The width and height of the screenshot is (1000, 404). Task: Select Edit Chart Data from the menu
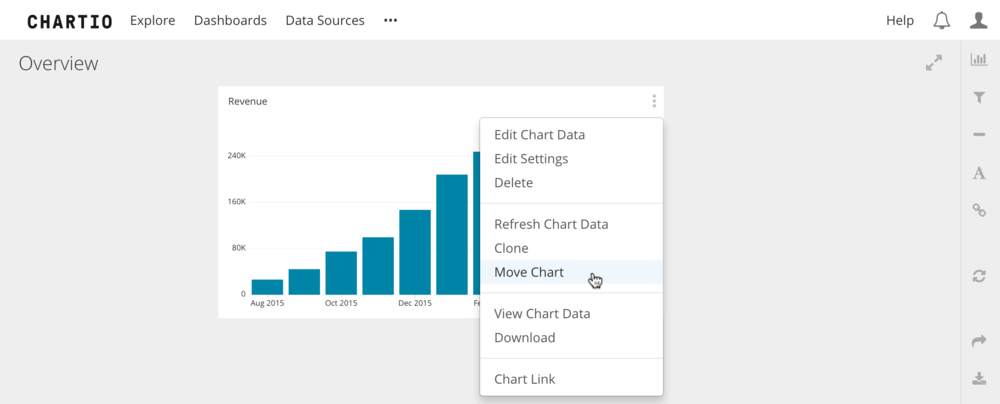tap(571, 135)
